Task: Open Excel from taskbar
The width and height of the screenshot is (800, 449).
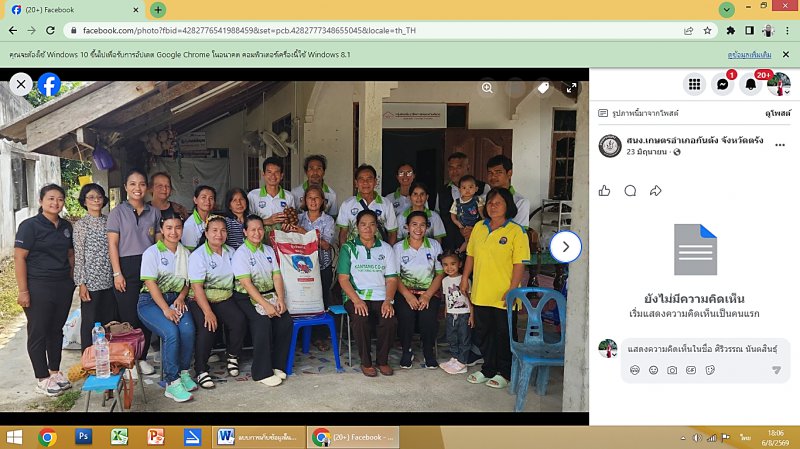Action: (x=119, y=437)
